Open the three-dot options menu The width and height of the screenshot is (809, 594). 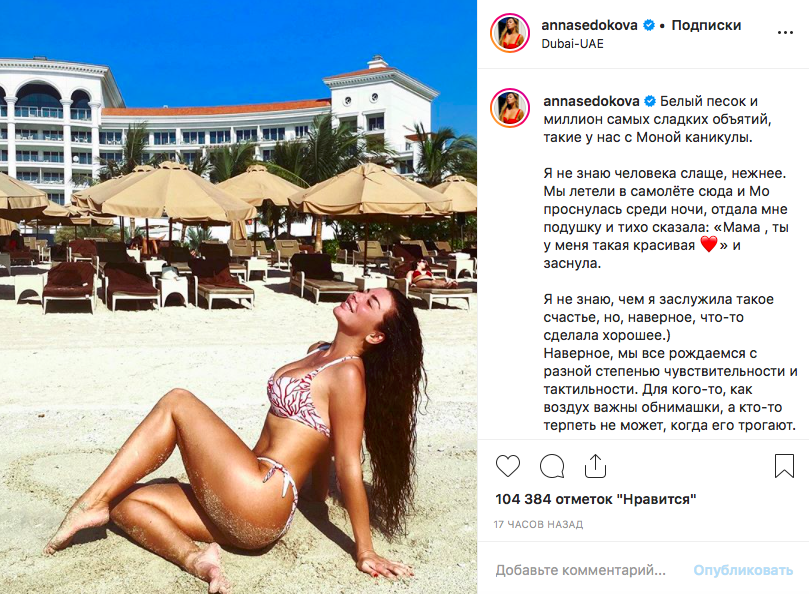785,33
